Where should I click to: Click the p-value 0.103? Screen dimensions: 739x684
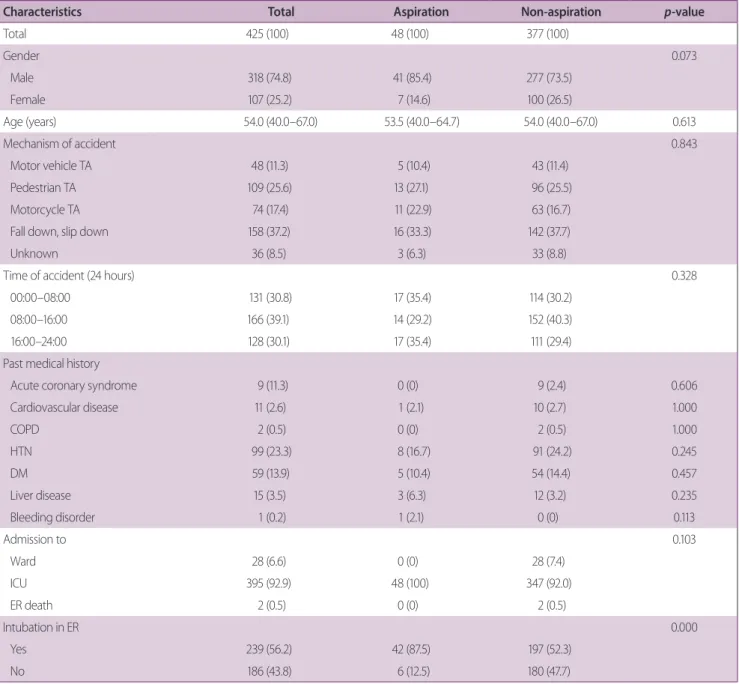point(684,540)
